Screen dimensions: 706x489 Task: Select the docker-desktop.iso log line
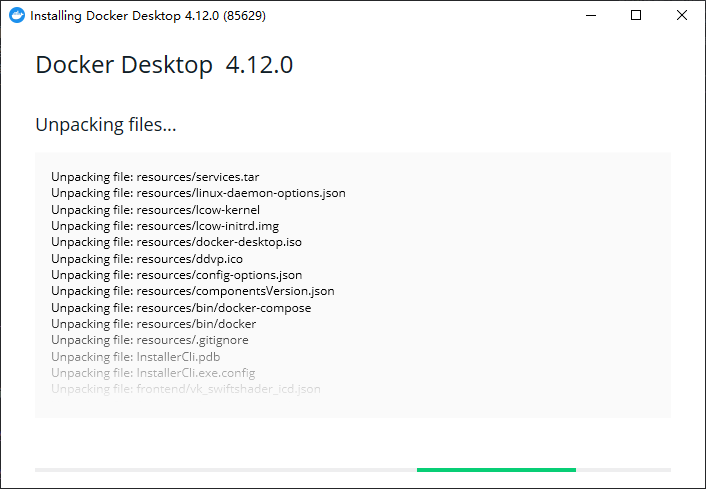(x=176, y=242)
